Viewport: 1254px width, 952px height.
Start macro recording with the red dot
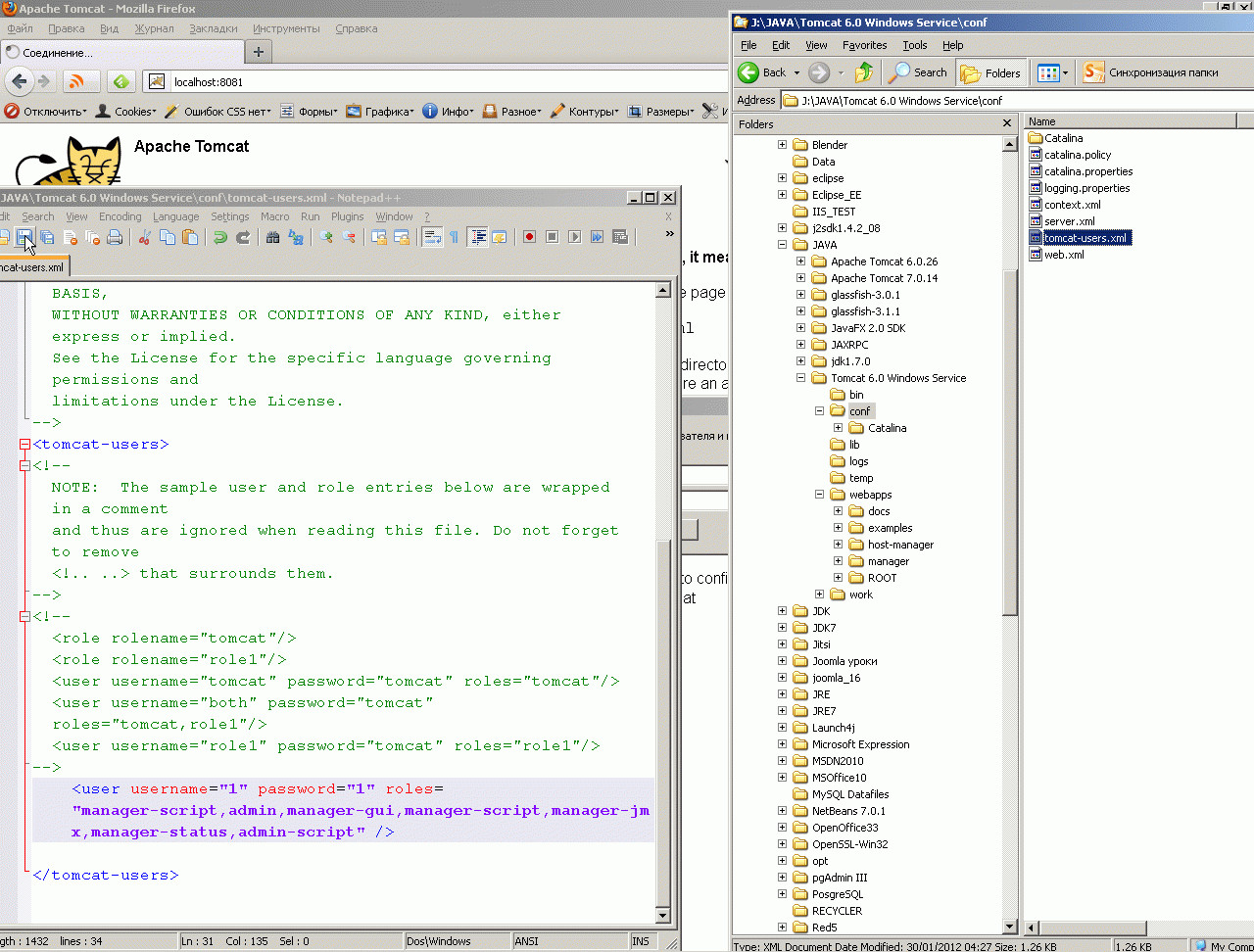[529, 237]
